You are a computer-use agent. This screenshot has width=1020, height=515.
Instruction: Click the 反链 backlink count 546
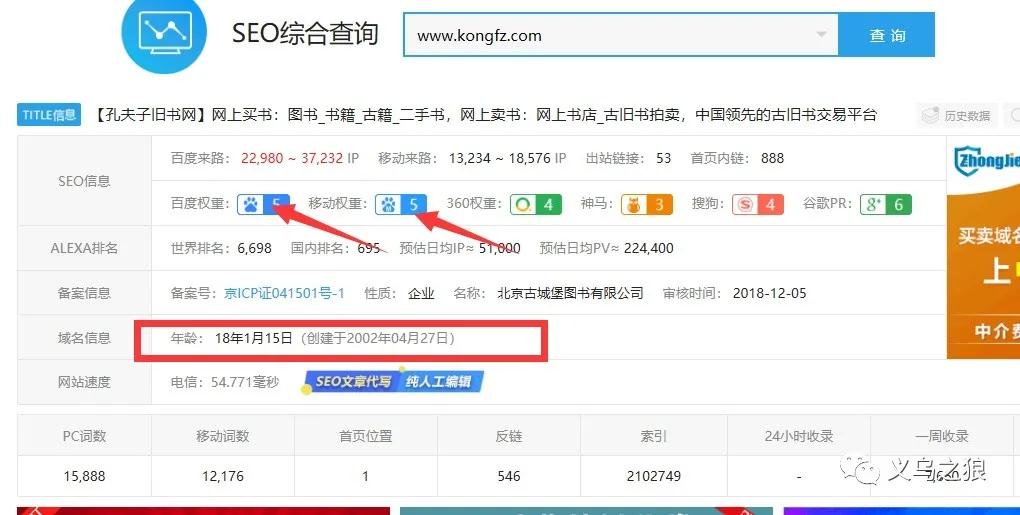point(509,476)
